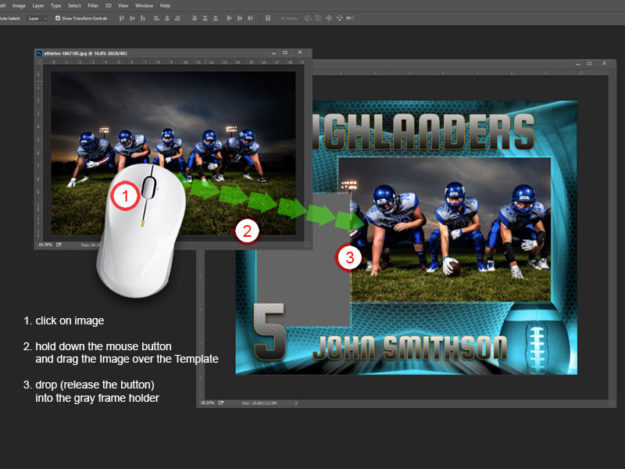Open the Layer menu
Screen dimensions: 625x469
[38, 5]
